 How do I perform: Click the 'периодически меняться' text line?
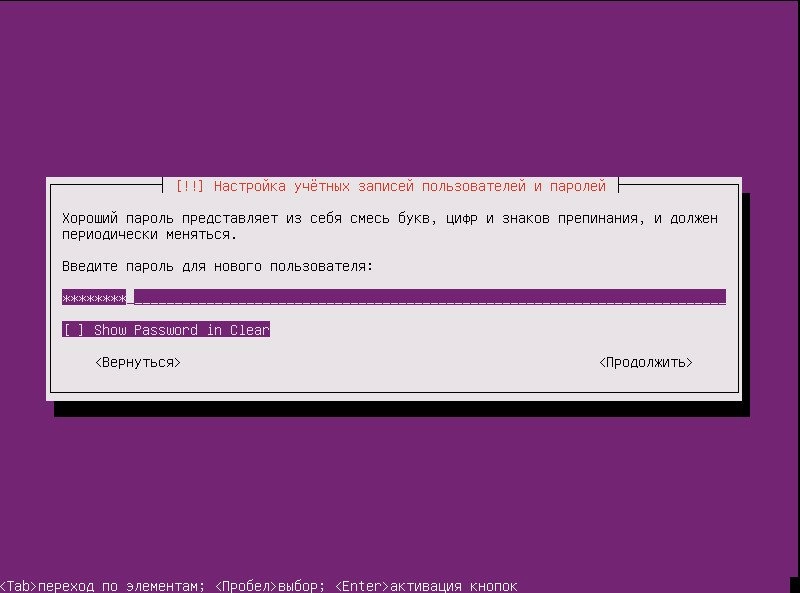[x=149, y=235]
